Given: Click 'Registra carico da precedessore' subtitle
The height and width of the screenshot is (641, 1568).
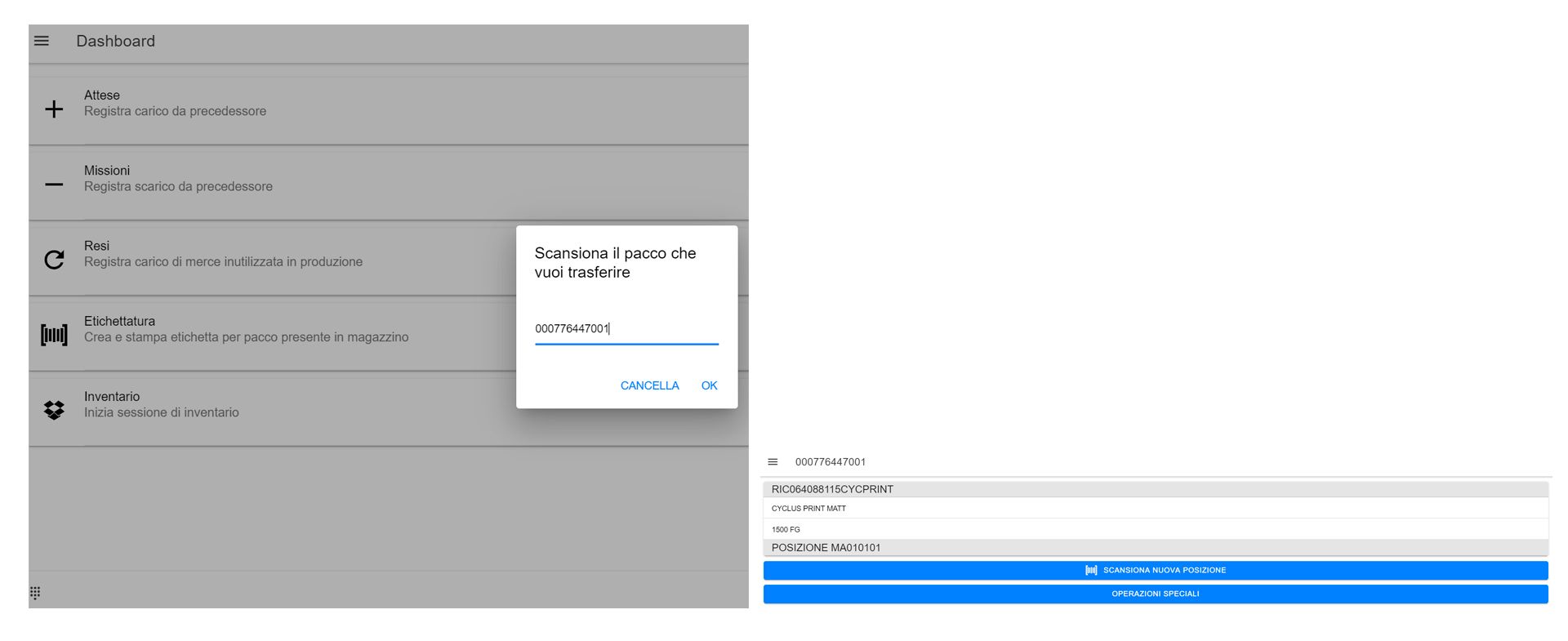Looking at the screenshot, I should click(x=176, y=111).
